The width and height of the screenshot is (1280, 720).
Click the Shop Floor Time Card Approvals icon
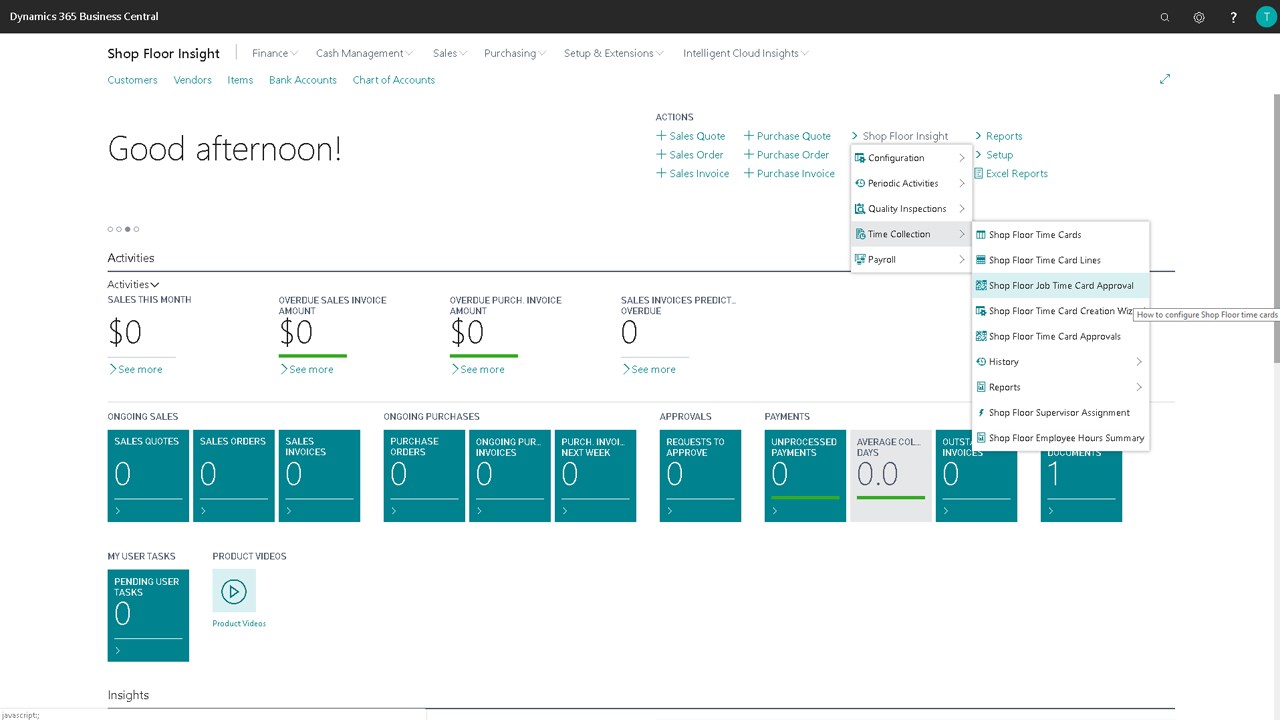point(981,336)
